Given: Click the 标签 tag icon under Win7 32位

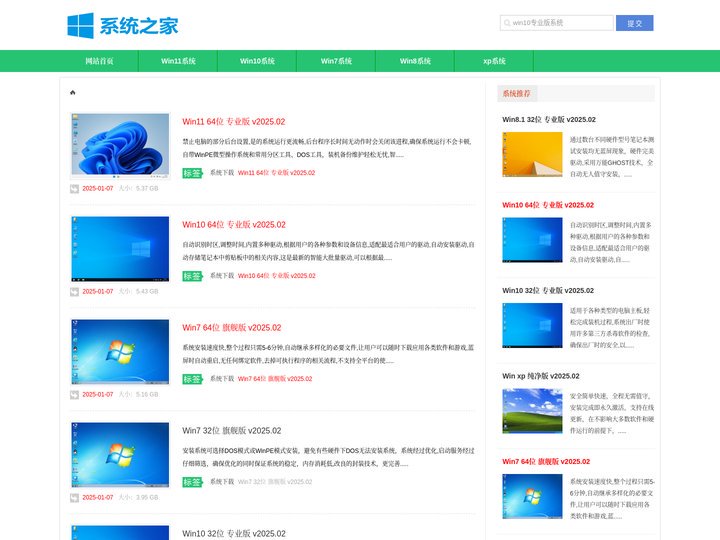Looking at the screenshot, I should click(x=192, y=482).
